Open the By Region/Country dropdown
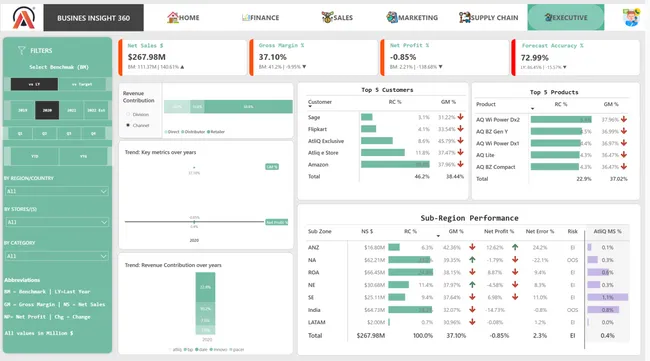Image resolution: width=650 pixels, height=361 pixels. coord(57,191)
